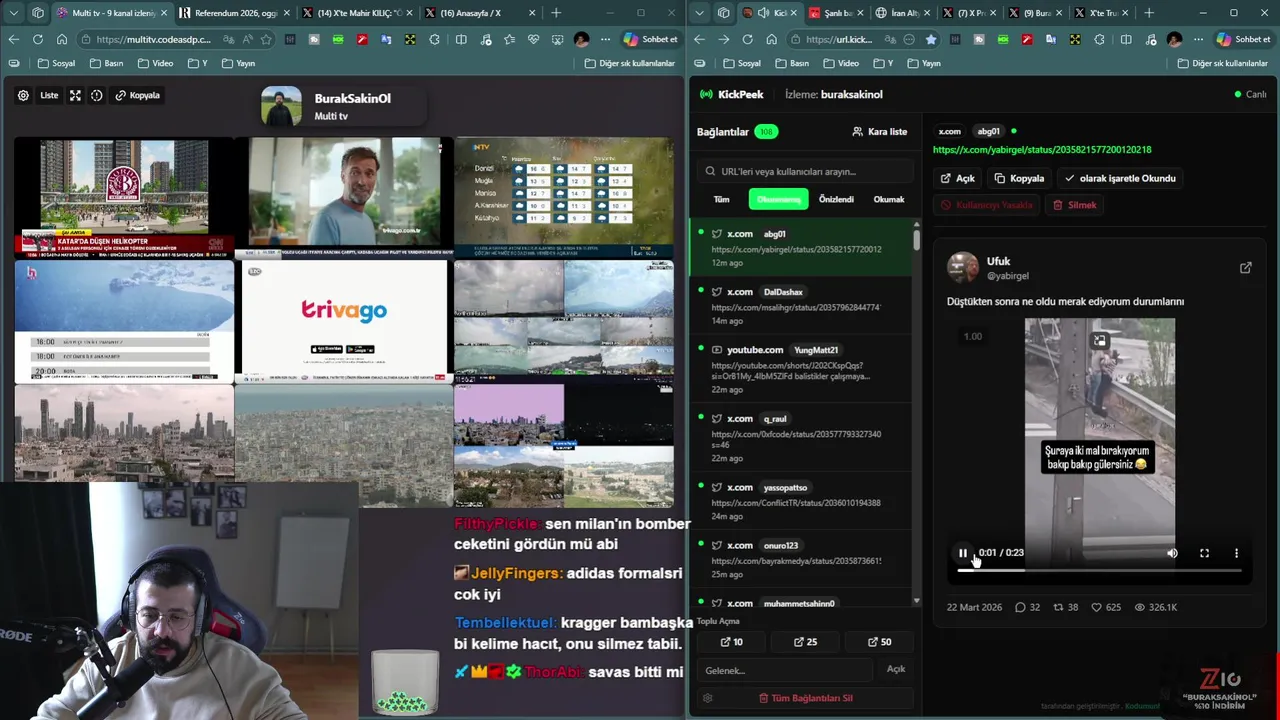
Task: Switch to X'te Trump tab in right browser
Action: tap(1100, 13)
